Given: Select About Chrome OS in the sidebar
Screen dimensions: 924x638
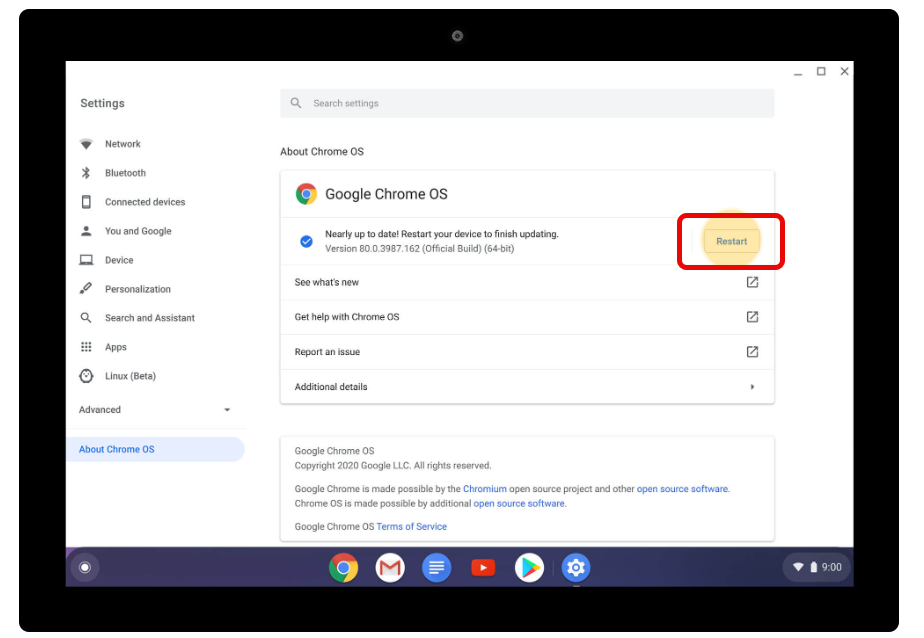Looking at the screenshot, I should click(117, 448).
